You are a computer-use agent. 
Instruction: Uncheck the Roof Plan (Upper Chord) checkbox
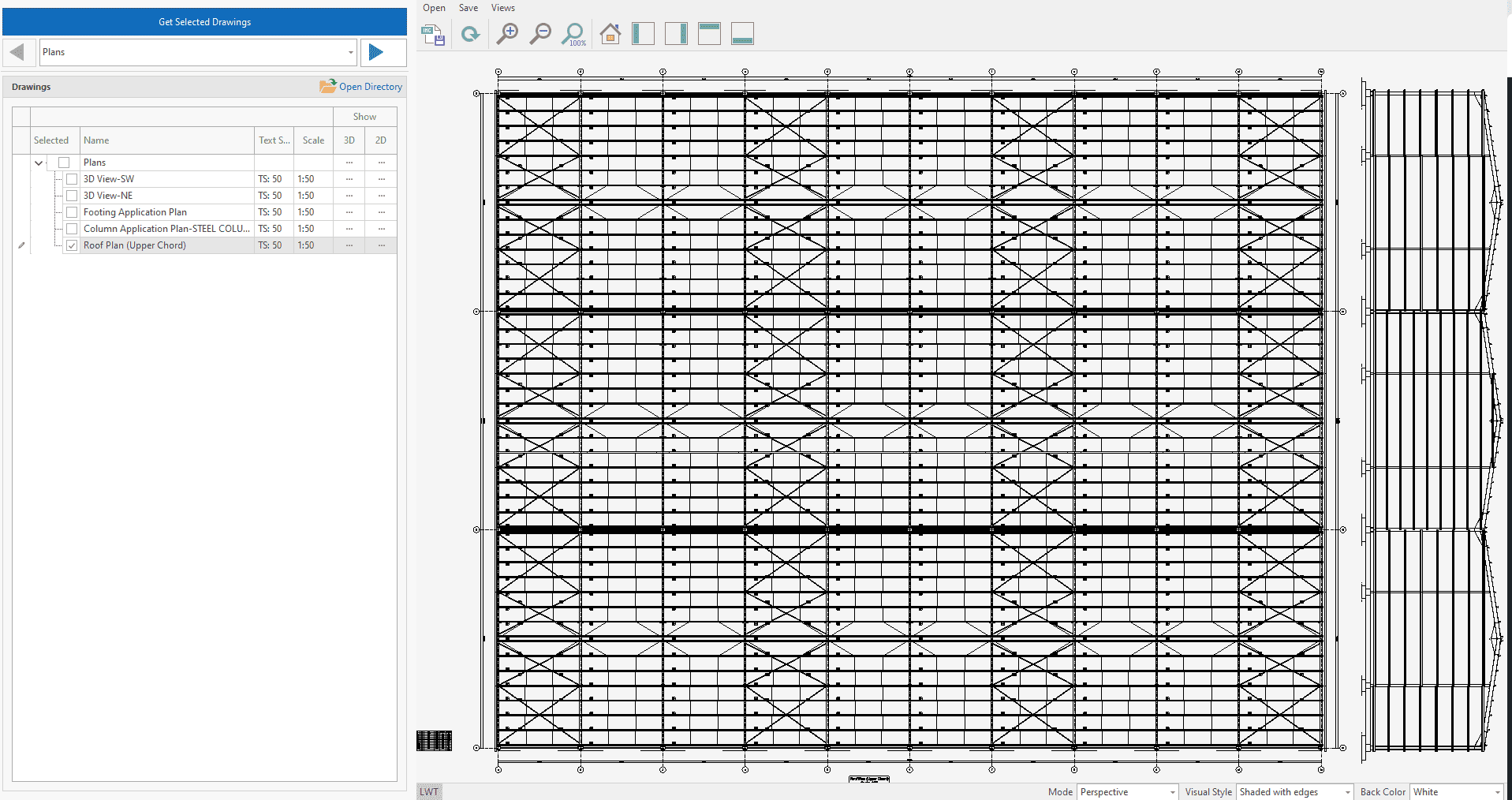coord(72,245)
